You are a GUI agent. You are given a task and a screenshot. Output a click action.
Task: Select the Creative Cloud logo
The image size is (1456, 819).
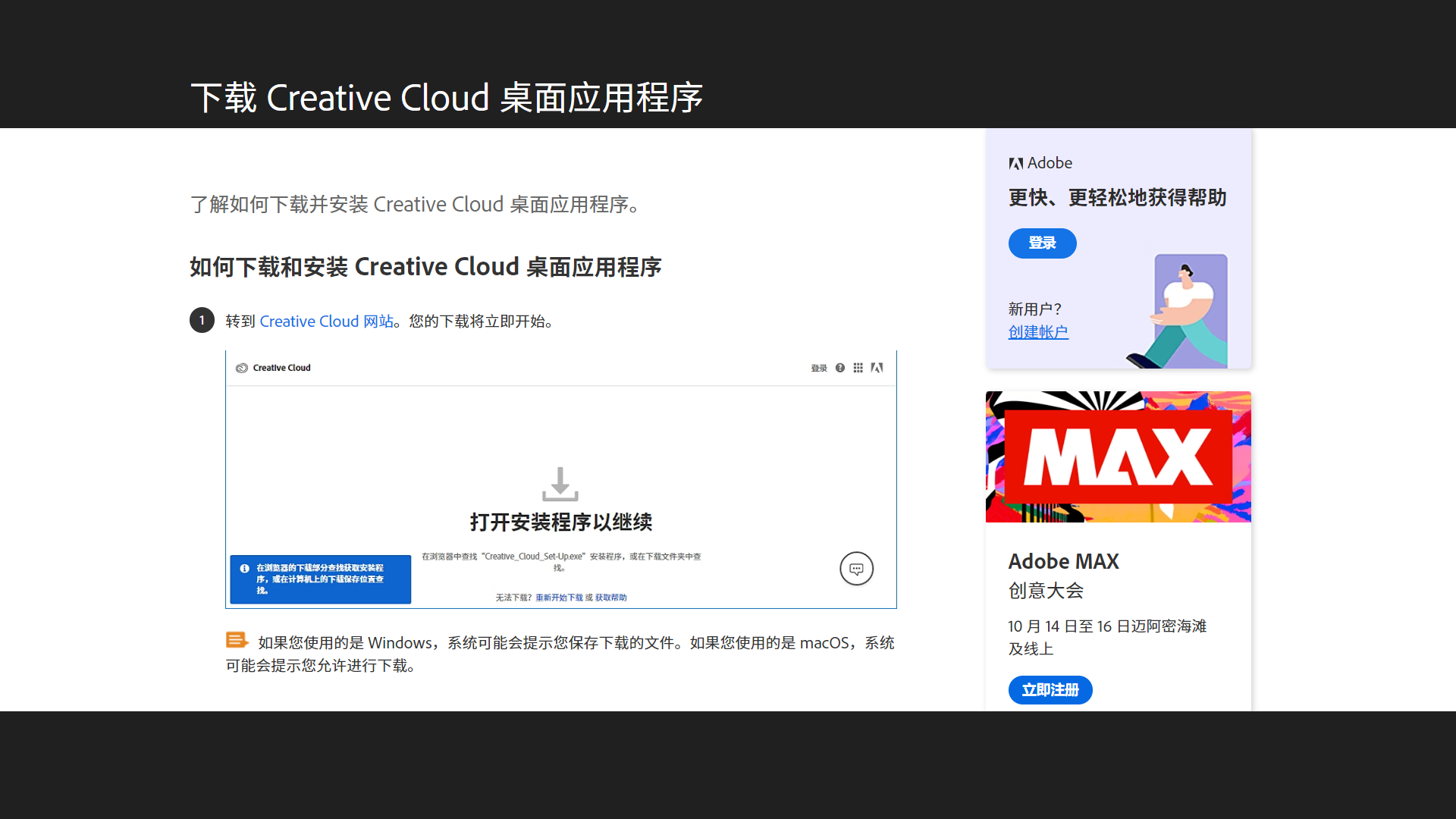(x=241, y=368)
